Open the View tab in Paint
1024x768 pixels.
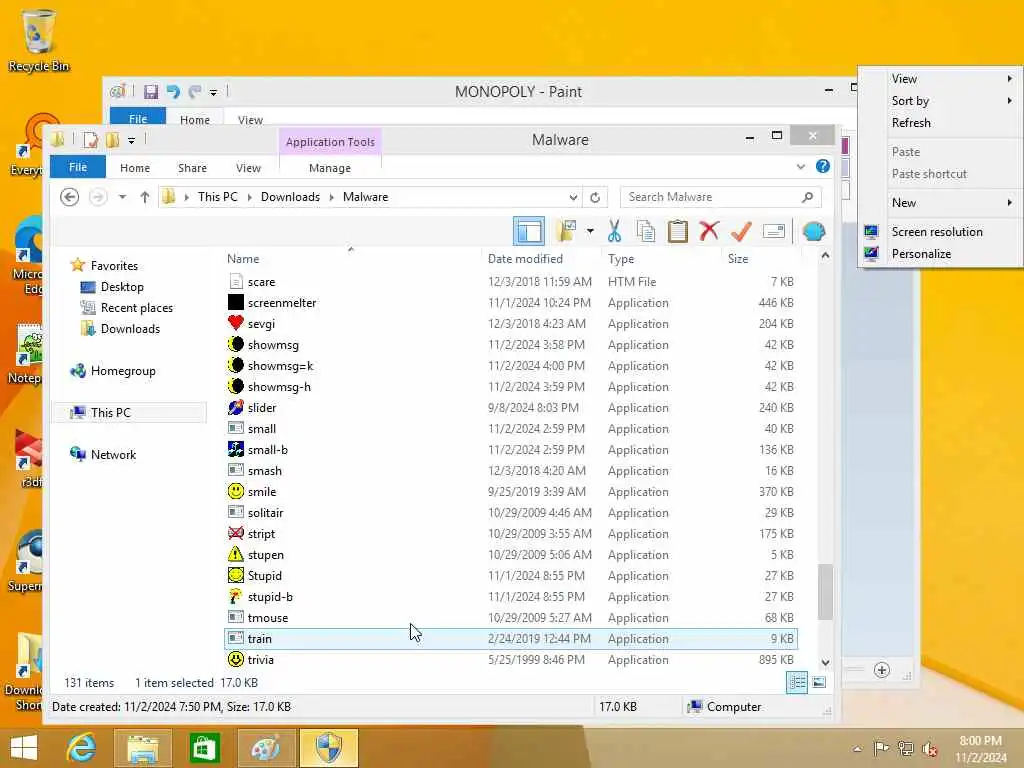pos(250,120)
